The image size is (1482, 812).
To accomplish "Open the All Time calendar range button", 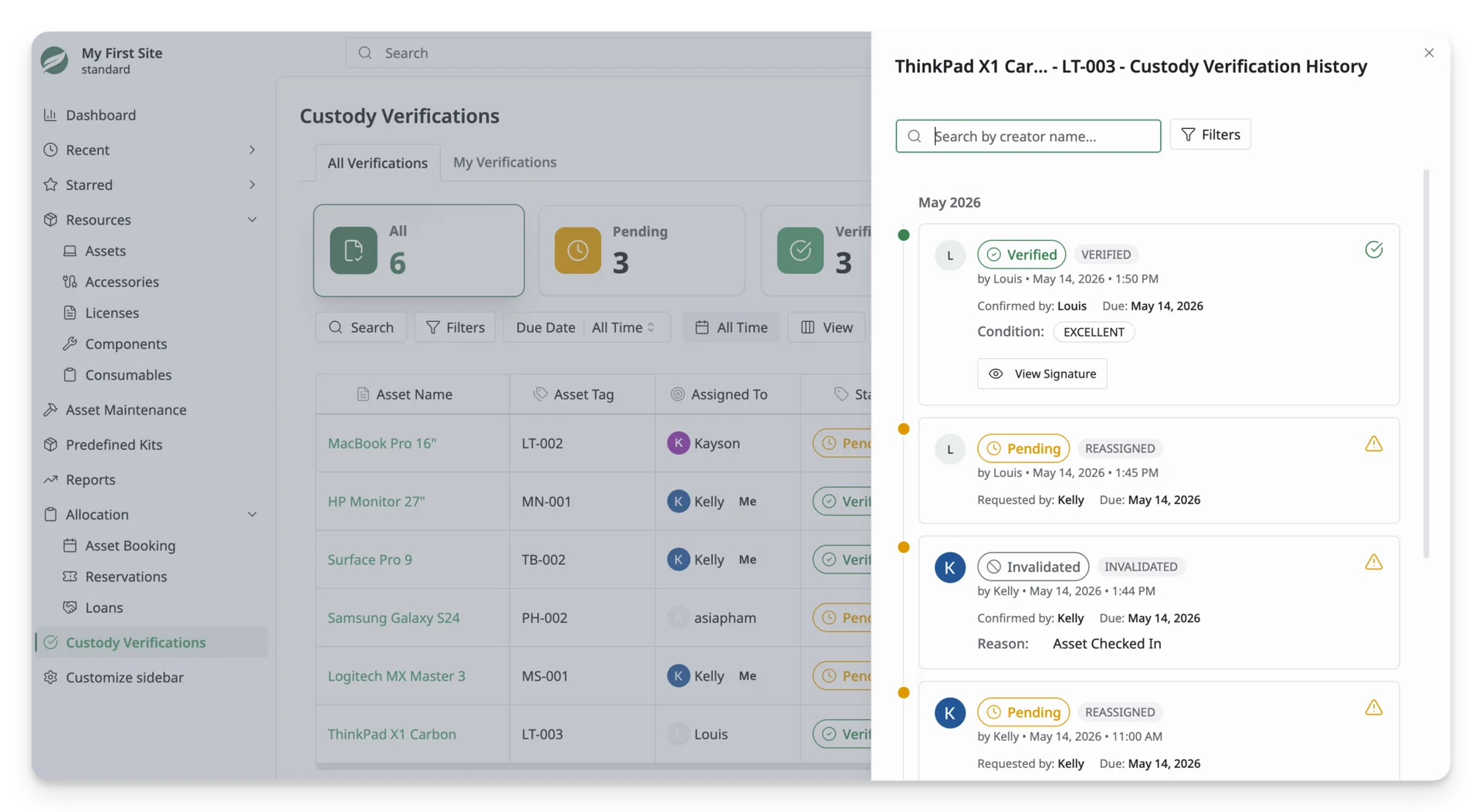I will click(x=731, y=327).
